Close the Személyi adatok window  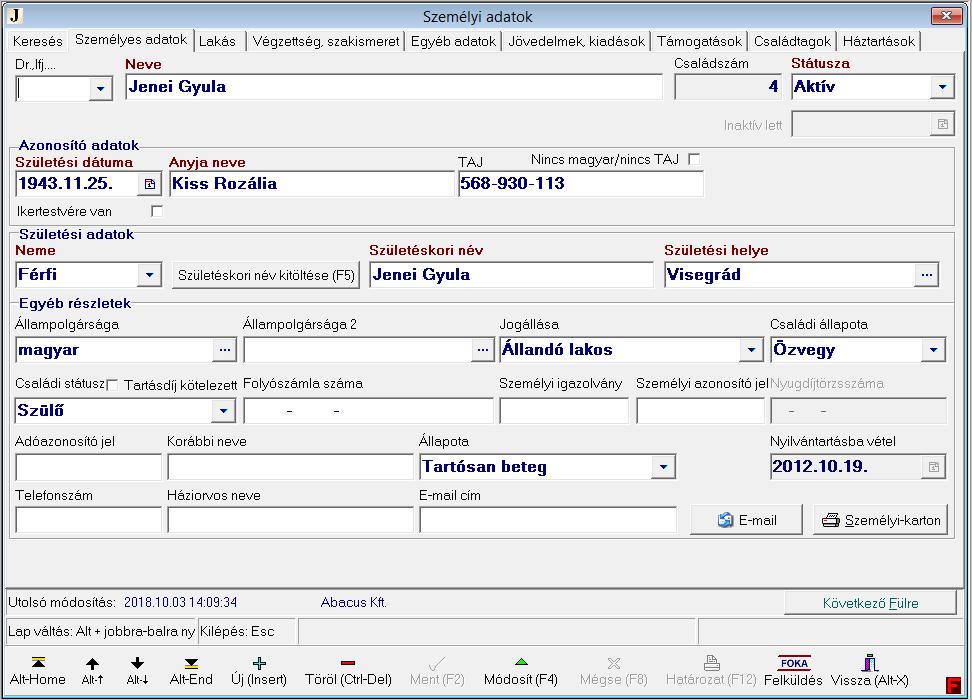tap(946, 16)
